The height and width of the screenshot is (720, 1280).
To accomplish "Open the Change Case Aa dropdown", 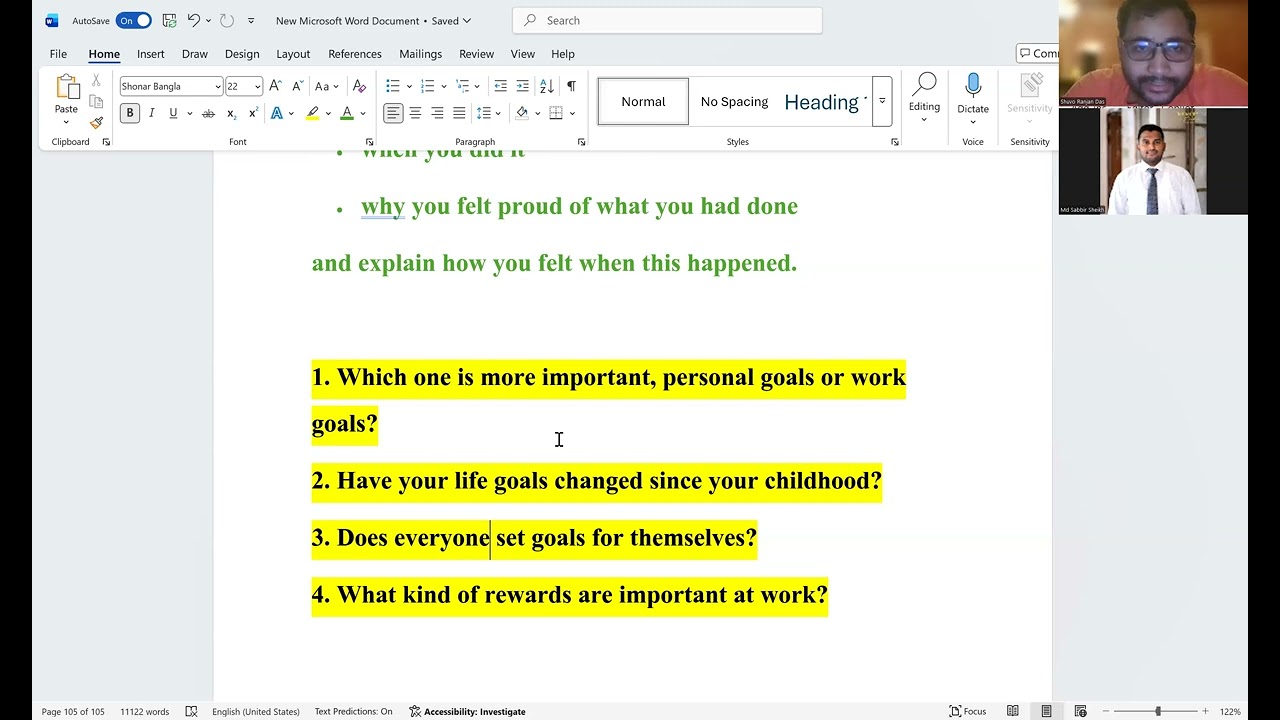I will (x=327, y=86).
